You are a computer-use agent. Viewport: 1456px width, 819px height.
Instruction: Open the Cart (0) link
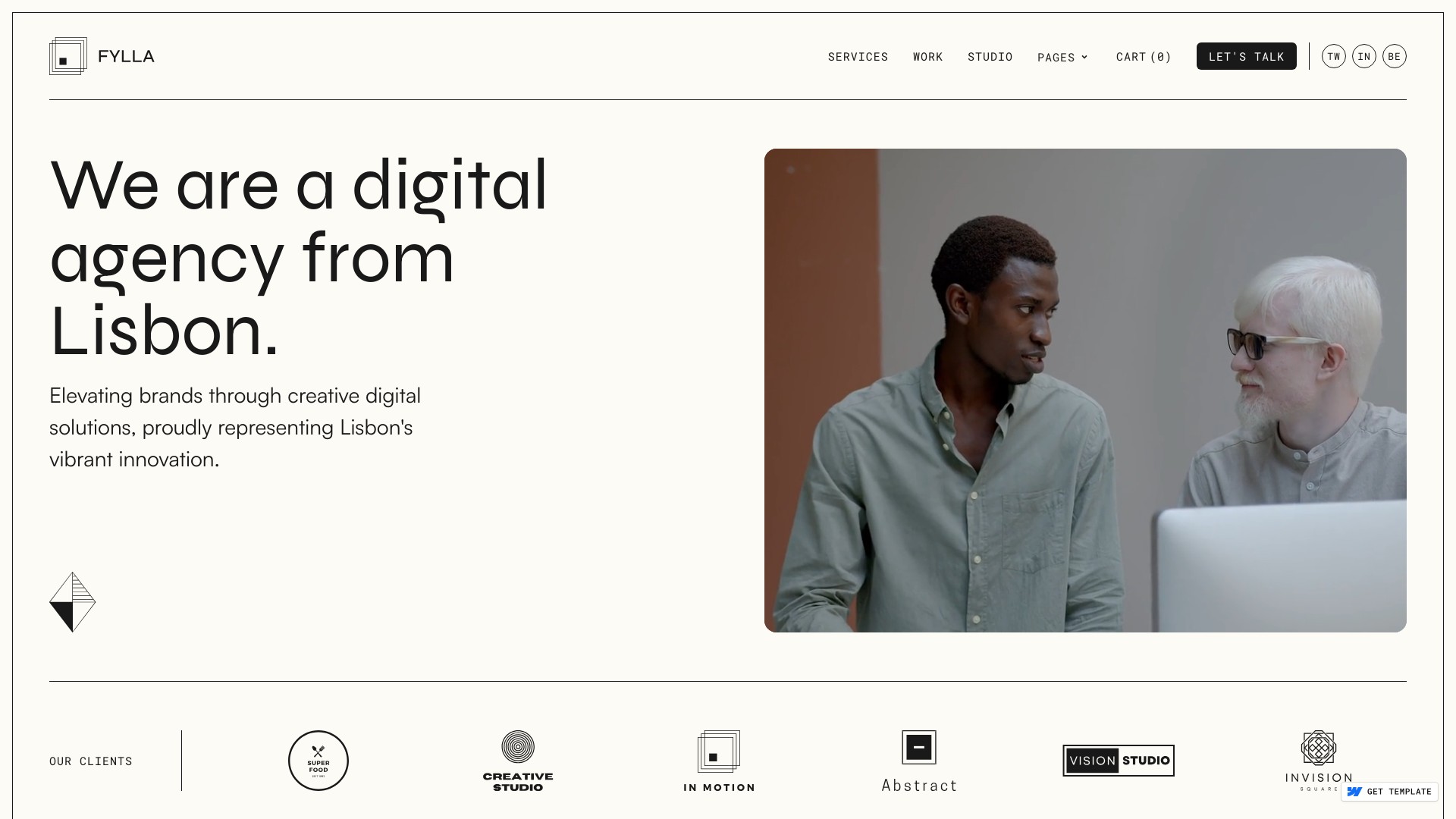1144,57
